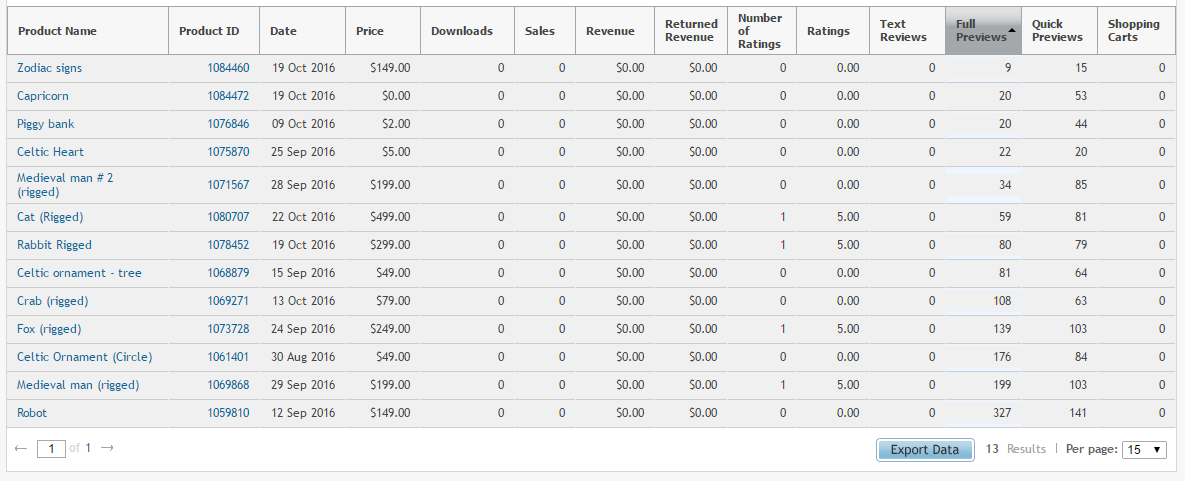Sort by Date column header
The height and width of the screenshot is (481, 1185).
284,31
